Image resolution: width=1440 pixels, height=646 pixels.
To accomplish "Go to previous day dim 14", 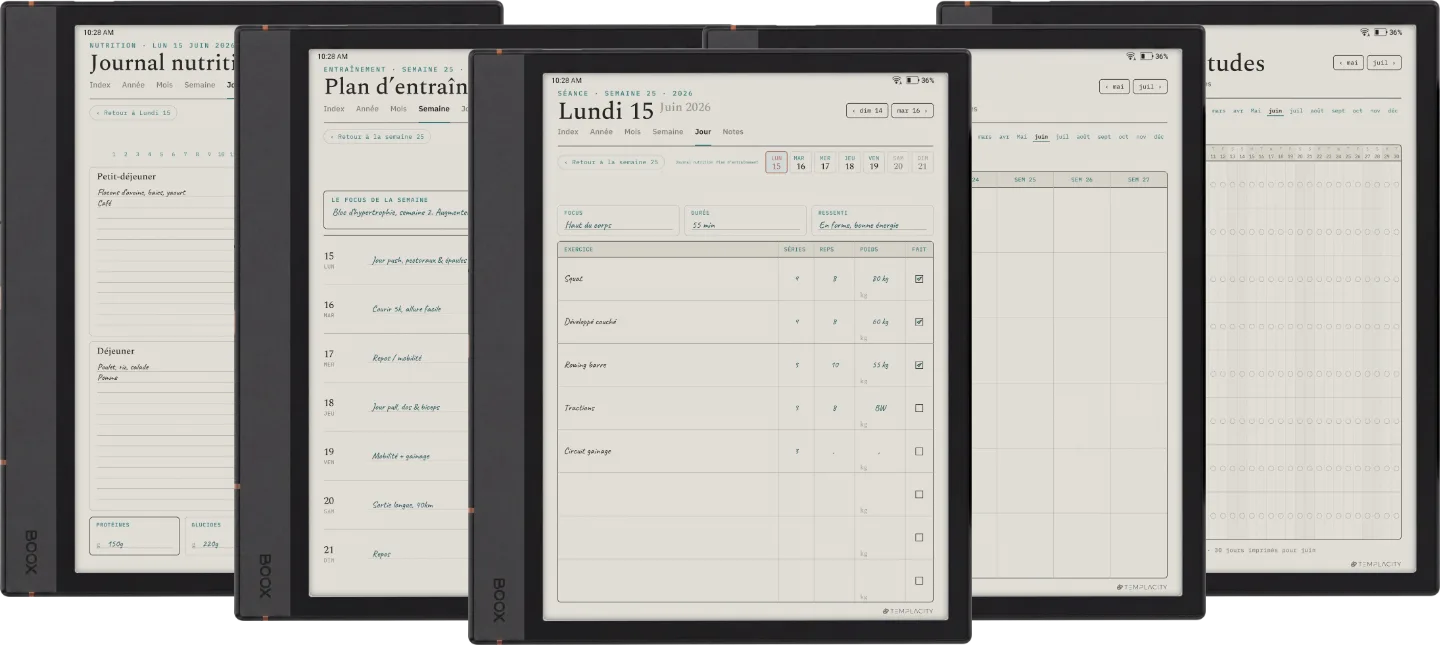I will pos(867,110).
